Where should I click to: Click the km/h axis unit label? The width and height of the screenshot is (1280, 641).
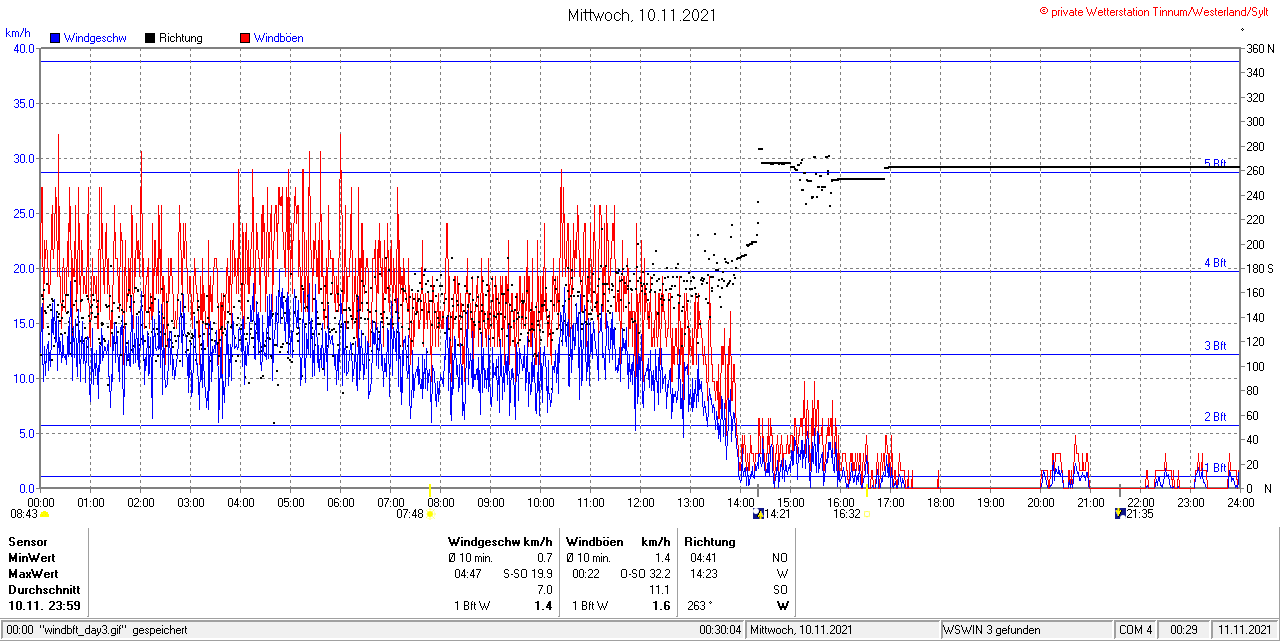point(19,33)
